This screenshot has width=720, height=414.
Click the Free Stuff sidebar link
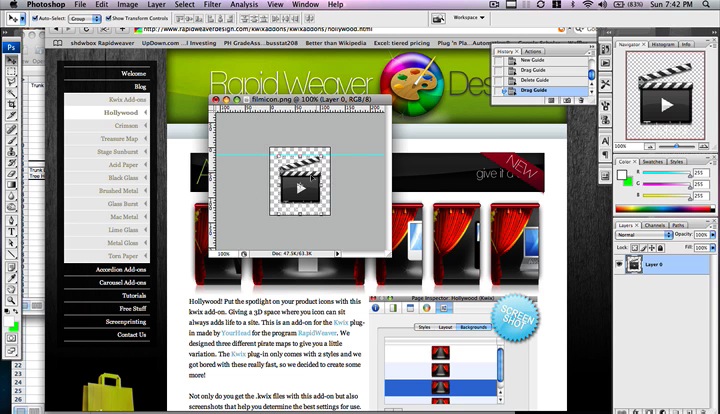(x=133, y=308)
